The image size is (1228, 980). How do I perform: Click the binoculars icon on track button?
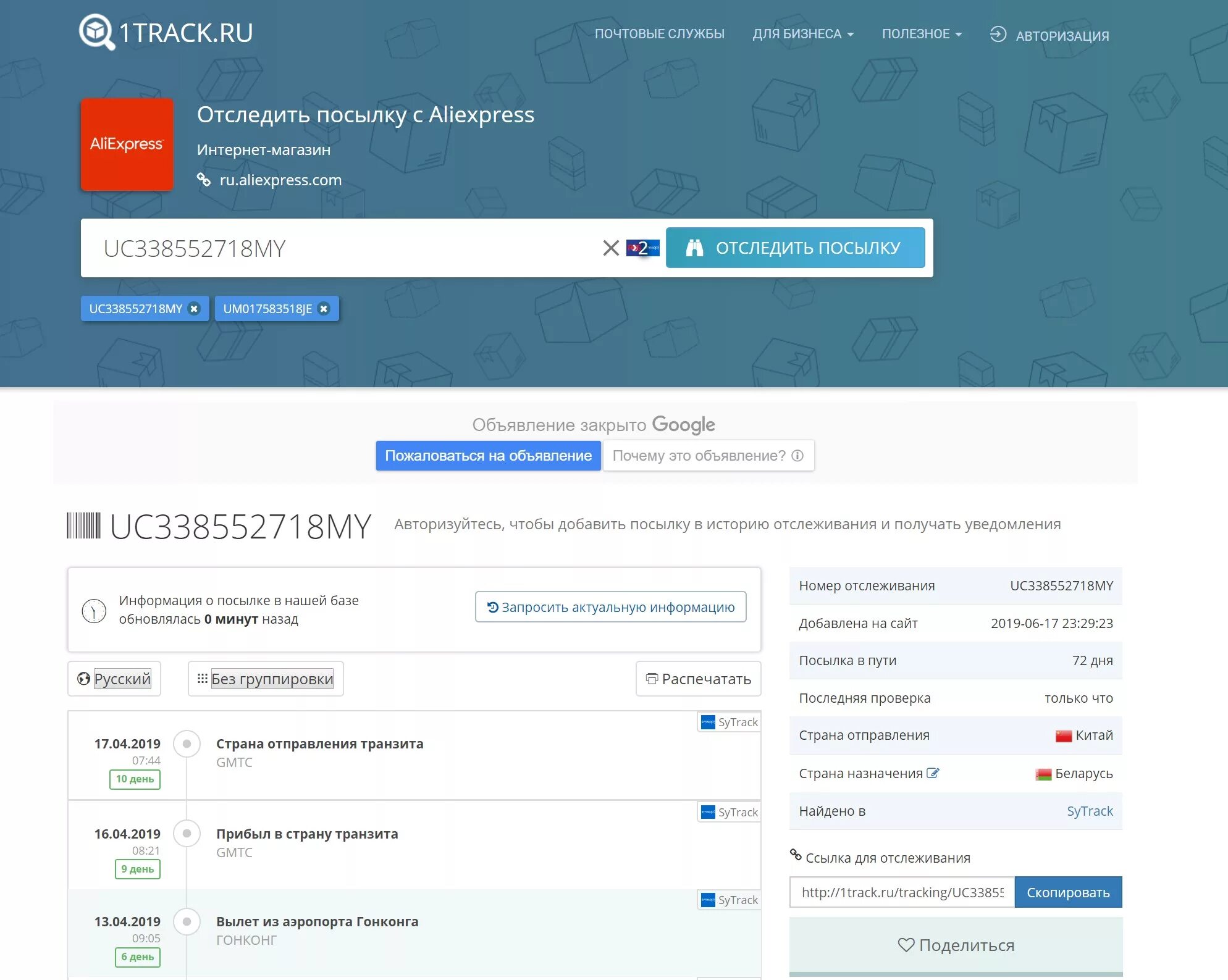point(695,248)
